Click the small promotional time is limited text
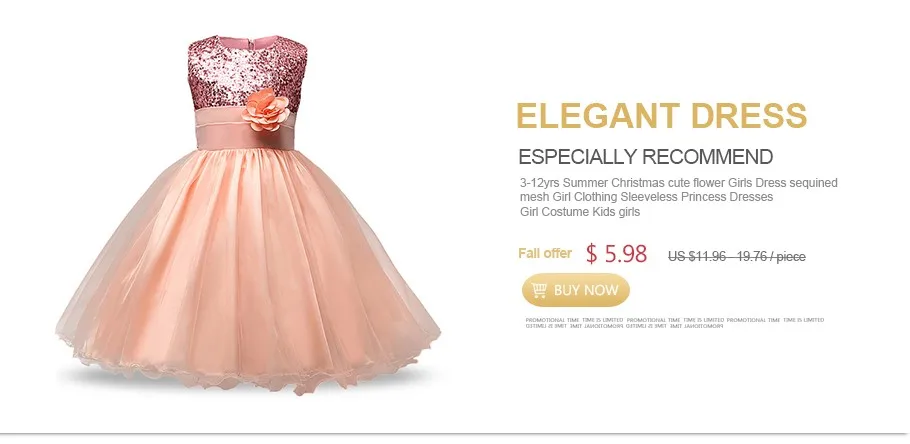This screenshot has width=910, height=444. [674, 320]
